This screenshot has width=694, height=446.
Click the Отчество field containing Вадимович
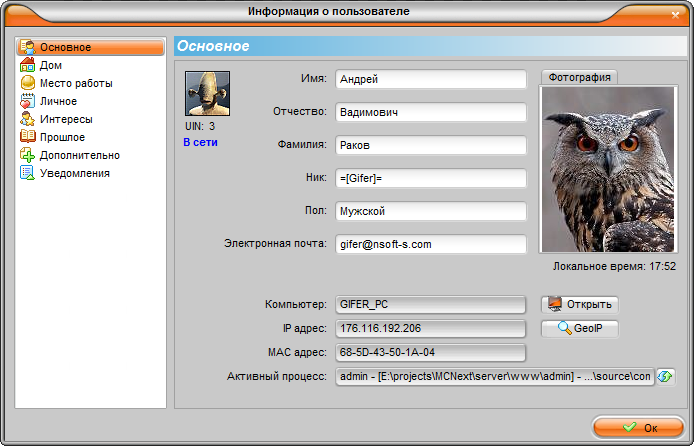click(x=431, y=112)
